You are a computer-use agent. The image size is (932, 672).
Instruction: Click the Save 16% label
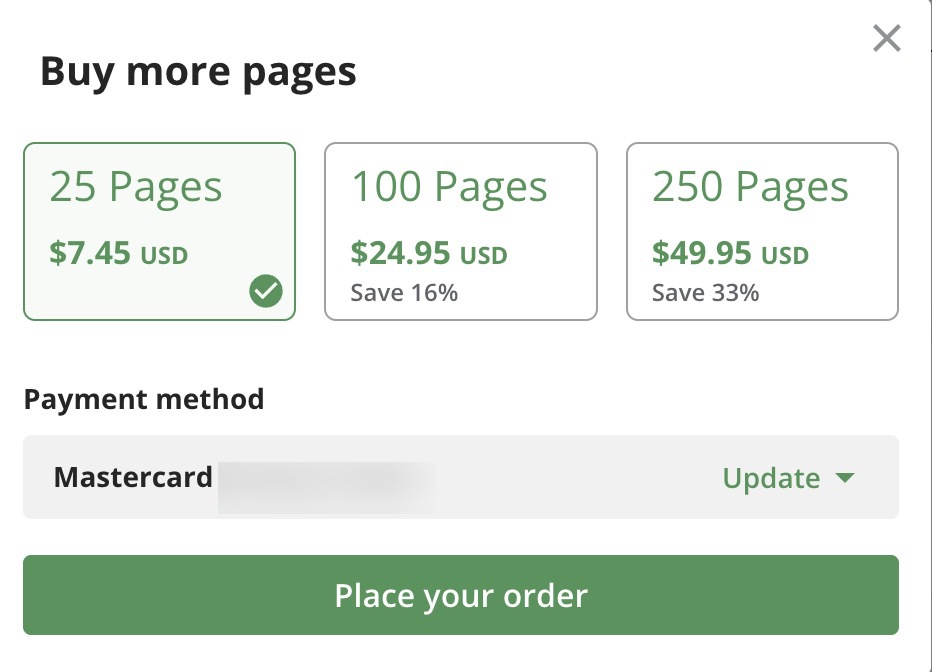pos(404,293)
